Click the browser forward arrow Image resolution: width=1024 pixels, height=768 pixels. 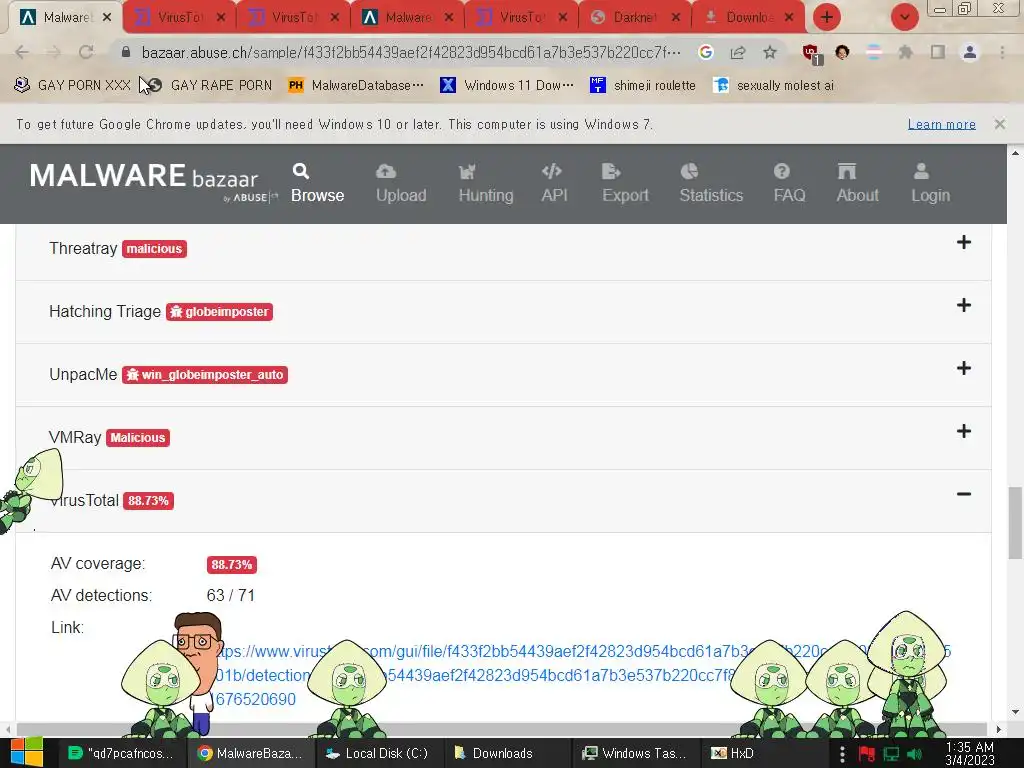click(54, 52)
